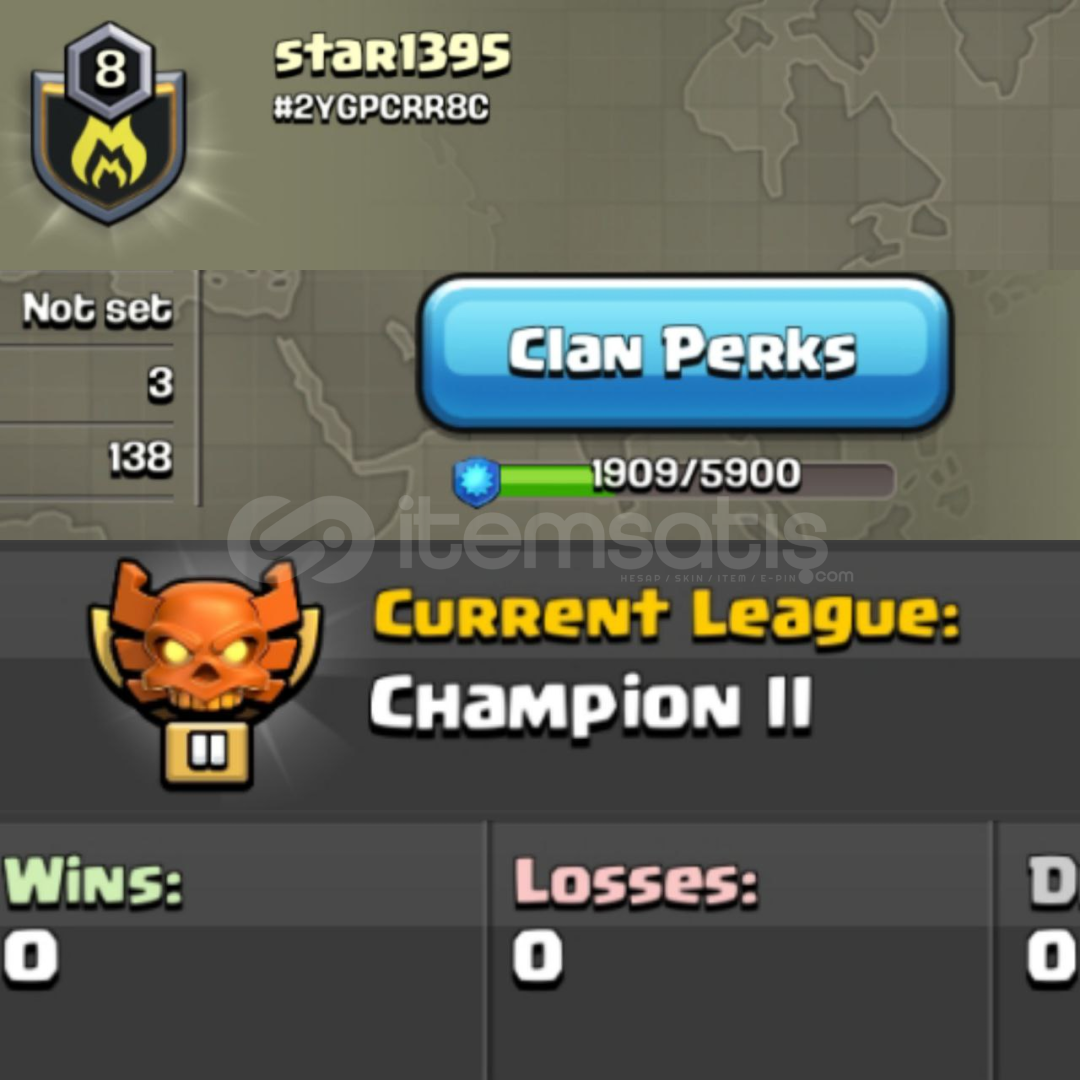Open the Clan Perks button
The width and height of the screenshot is (1080, 1080).
(x=685, y=352)
